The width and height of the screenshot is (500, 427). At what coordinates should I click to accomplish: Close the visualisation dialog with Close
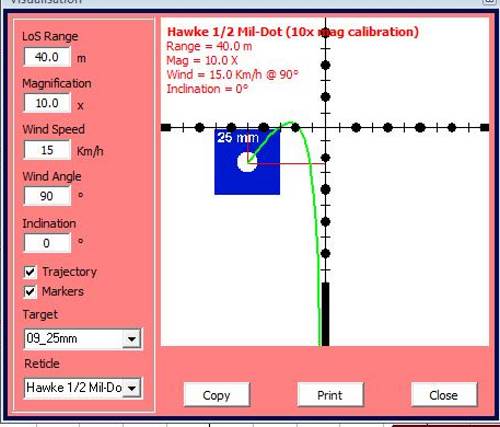[444, 395]
